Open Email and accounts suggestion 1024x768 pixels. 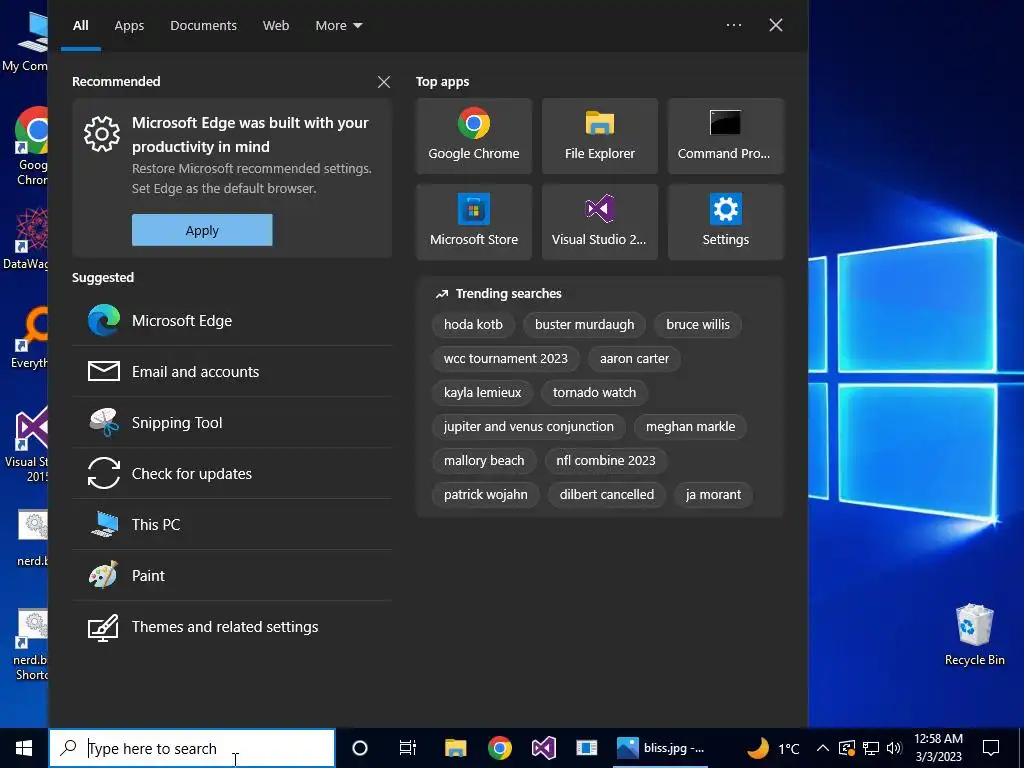click(232, 372)
